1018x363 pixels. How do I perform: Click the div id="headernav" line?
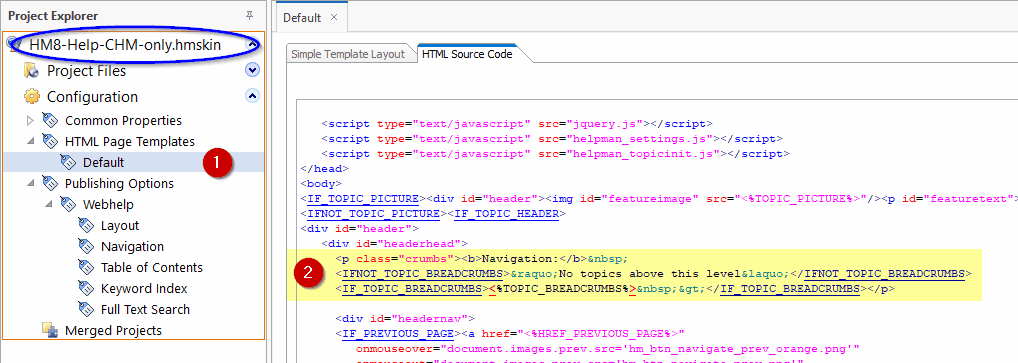tap(405, 318)
